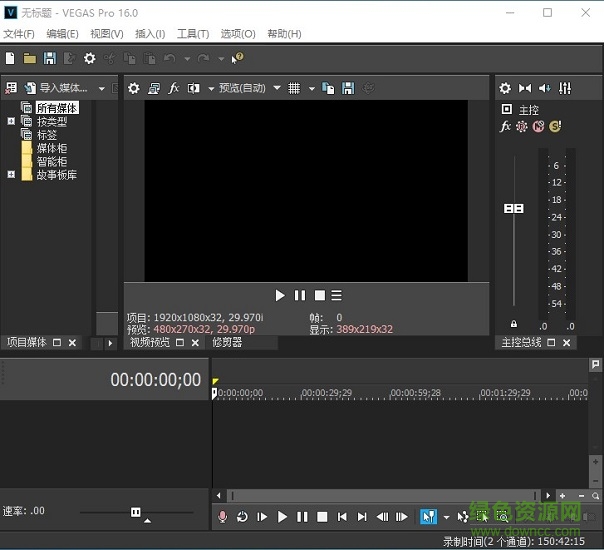604x550 pixels.
Task: Toggle the master bus lock icon
Action: (514, 324)
